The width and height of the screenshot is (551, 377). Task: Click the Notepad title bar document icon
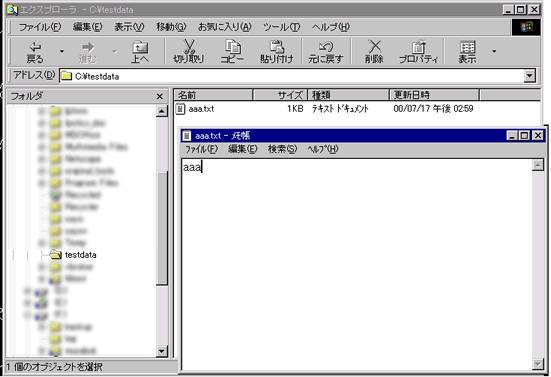pos(187,136)
